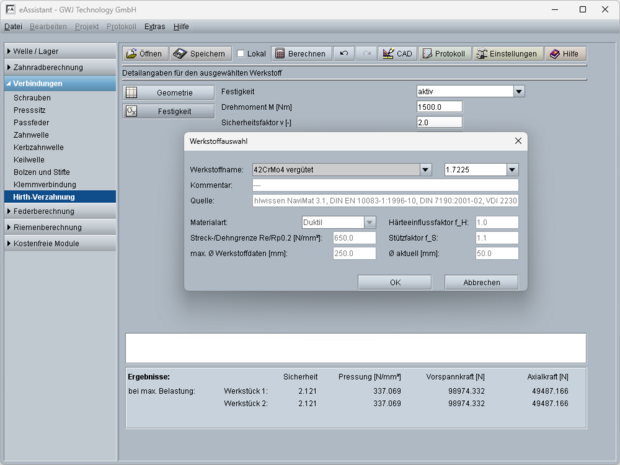This screenshot has height=465, width=620.
Task: Select Passfeder in the sidebar
Action: pos(33,124)
